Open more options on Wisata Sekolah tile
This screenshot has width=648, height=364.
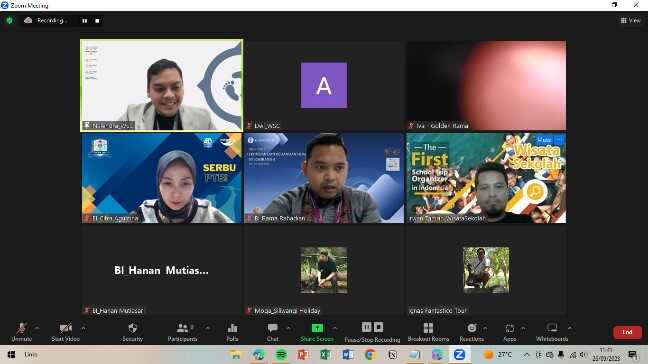pos(559,140)
